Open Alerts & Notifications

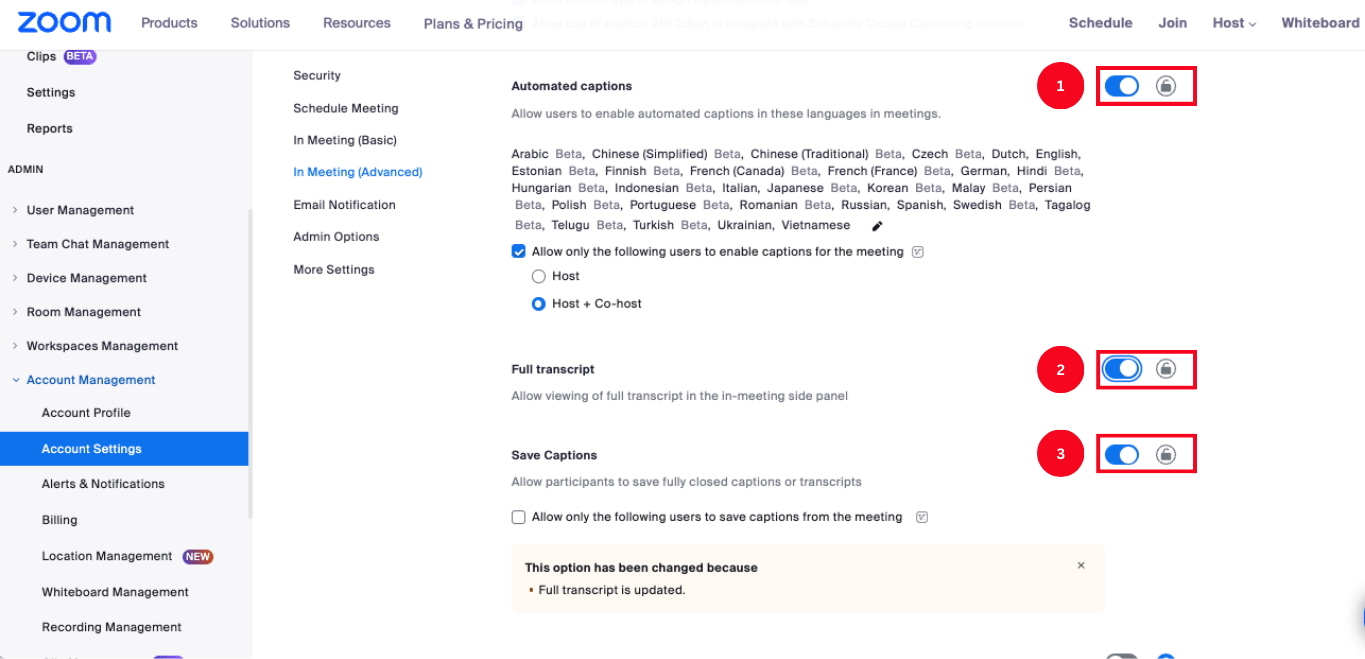tap(103, 484)
